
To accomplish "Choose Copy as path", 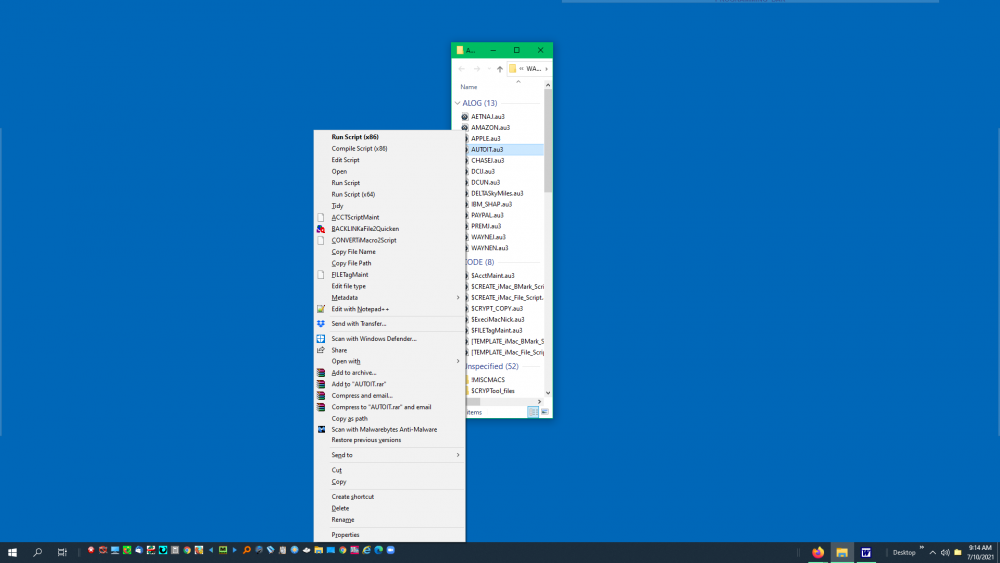I will click(389, 418).
